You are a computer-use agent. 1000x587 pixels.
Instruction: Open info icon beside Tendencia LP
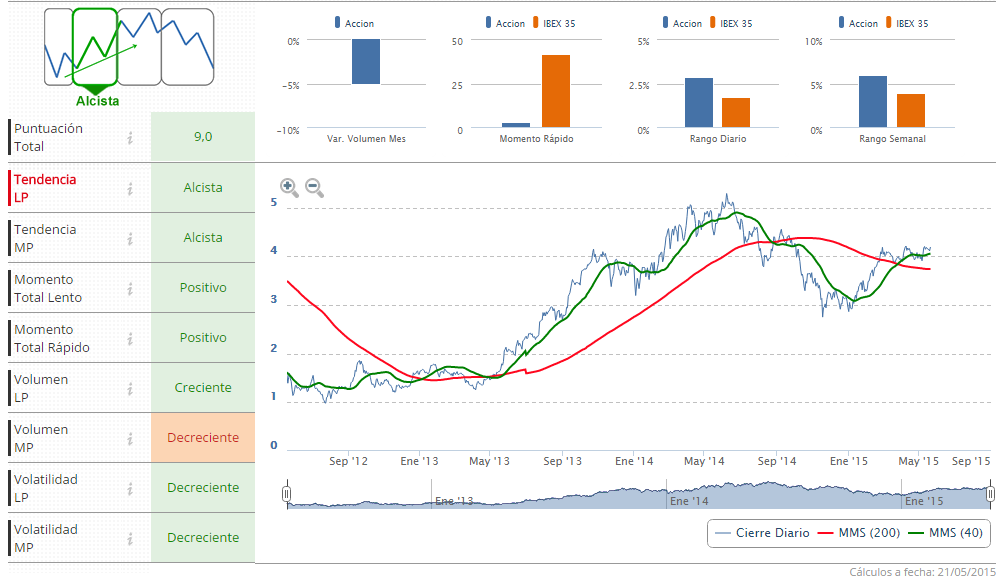click(130, 188)
